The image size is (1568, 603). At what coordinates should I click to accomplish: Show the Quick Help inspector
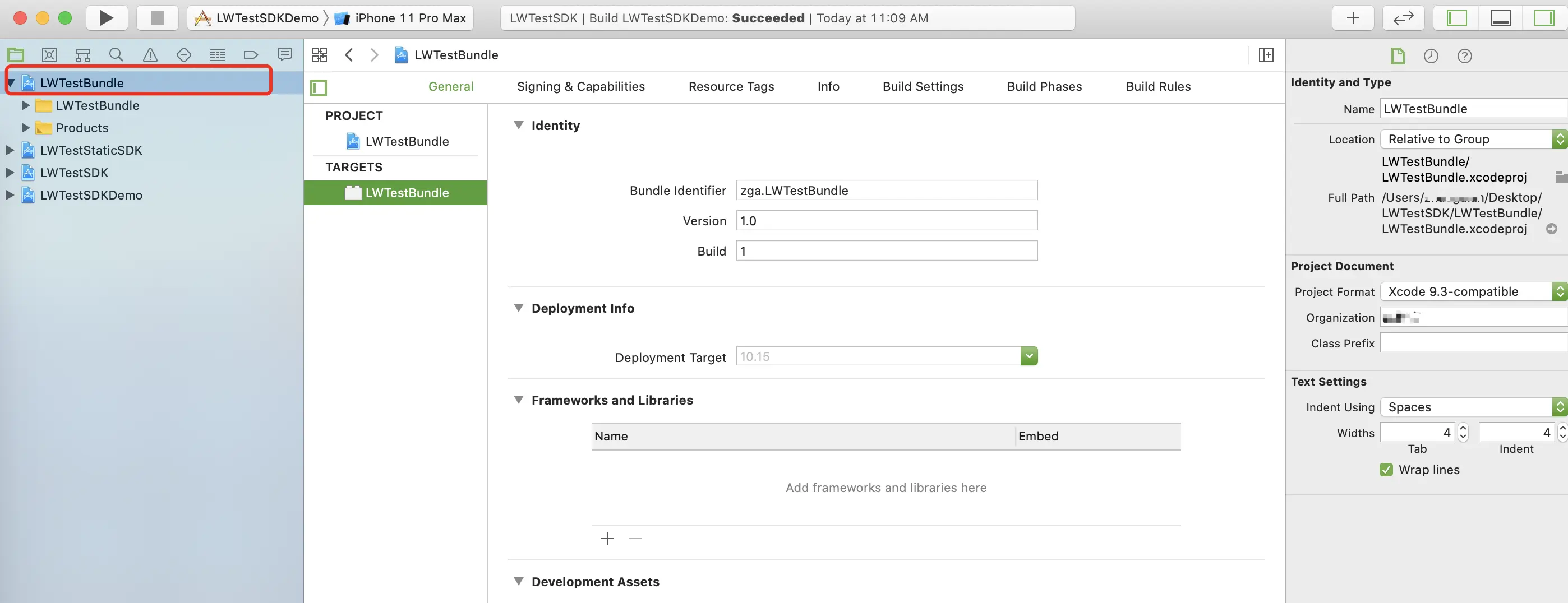click(1464, 56)
